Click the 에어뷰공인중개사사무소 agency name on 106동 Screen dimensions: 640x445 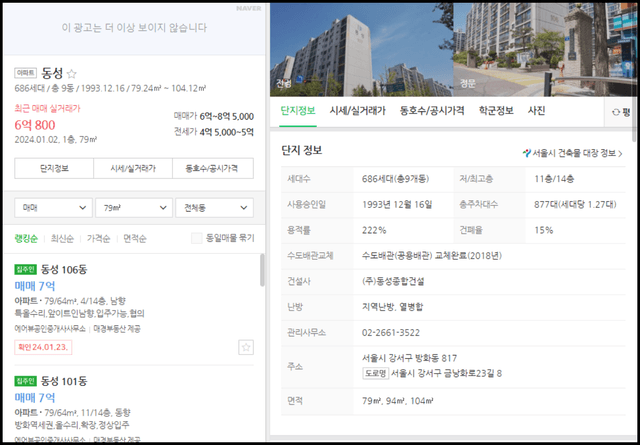pos(50,328)
